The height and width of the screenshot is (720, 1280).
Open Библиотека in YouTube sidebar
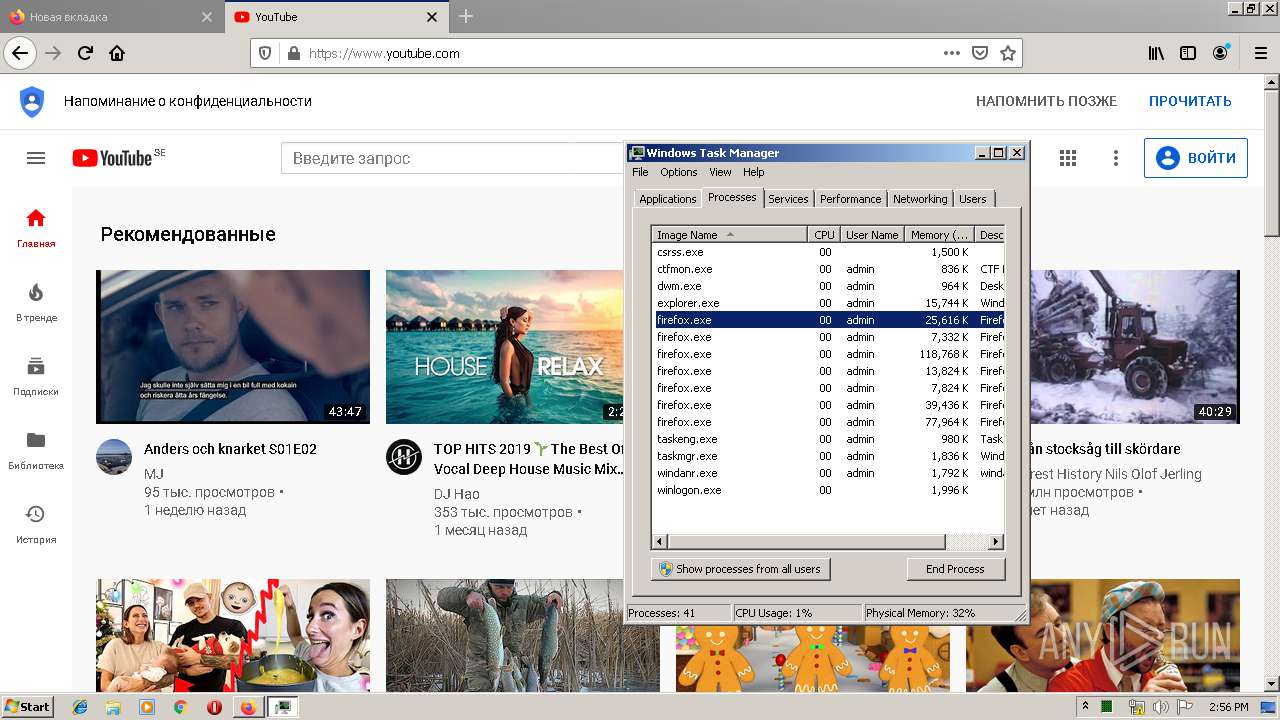(36, 450)
